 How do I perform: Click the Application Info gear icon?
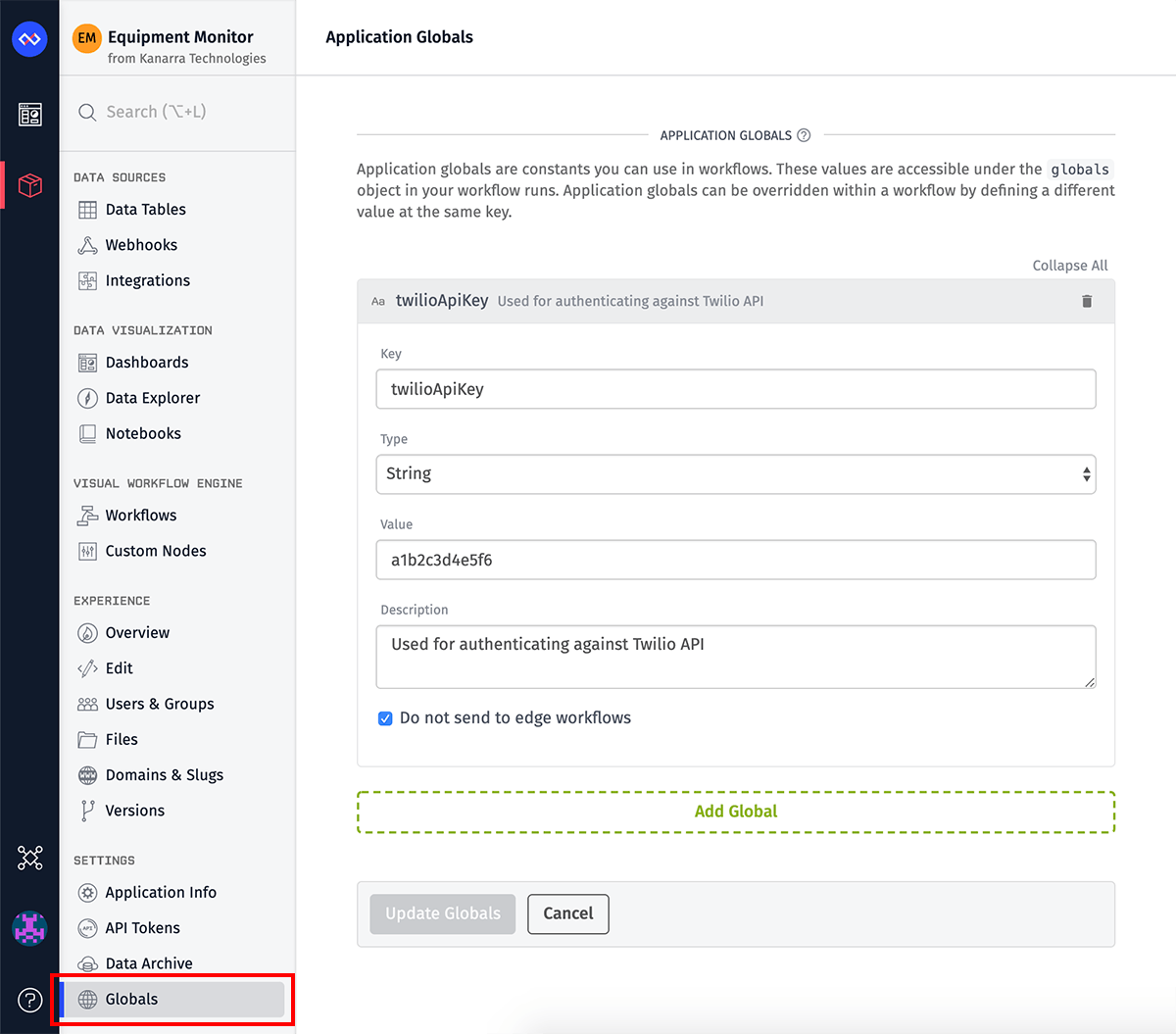87,893
